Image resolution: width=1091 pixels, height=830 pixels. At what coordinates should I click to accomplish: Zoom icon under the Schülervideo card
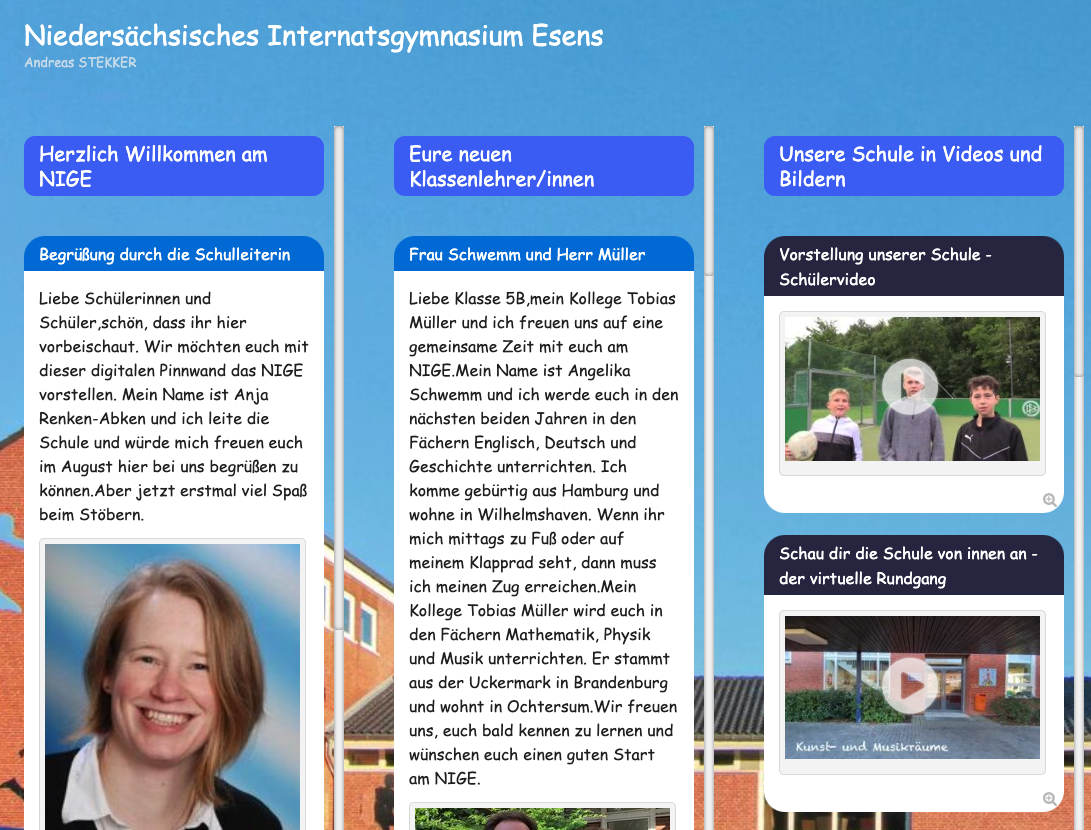(1050, 500)
